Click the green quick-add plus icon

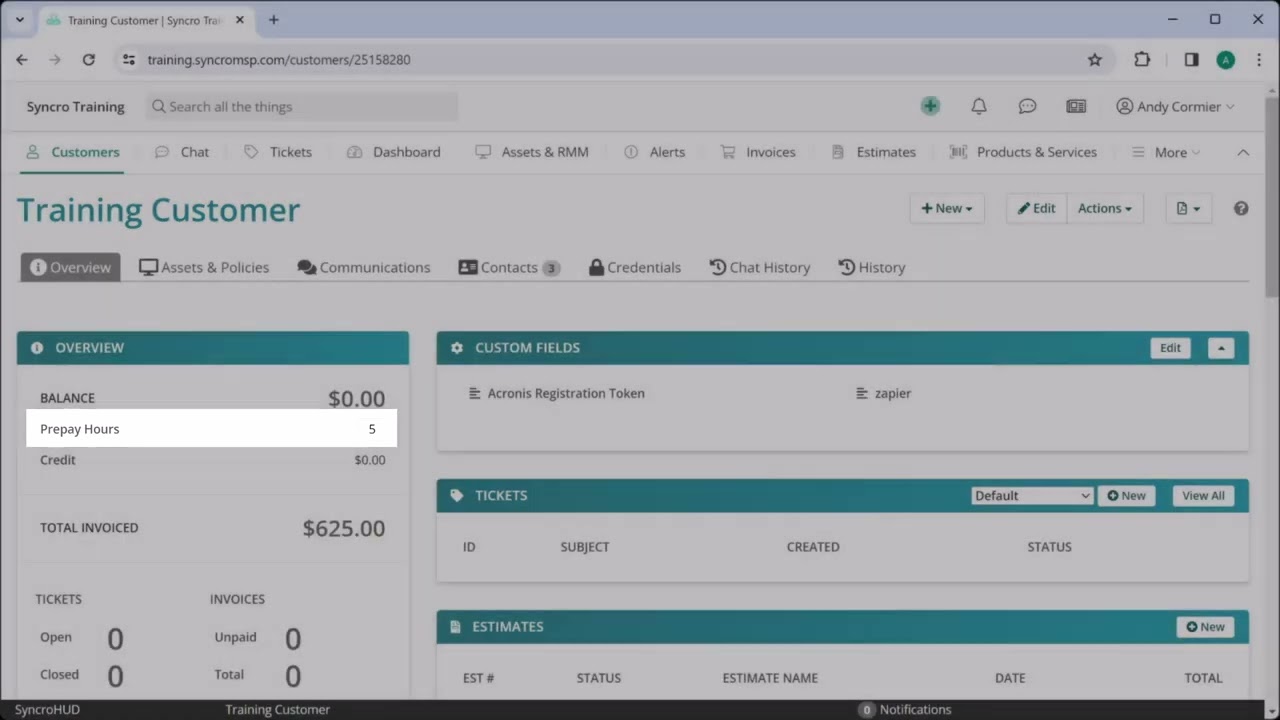click(930, 106)
